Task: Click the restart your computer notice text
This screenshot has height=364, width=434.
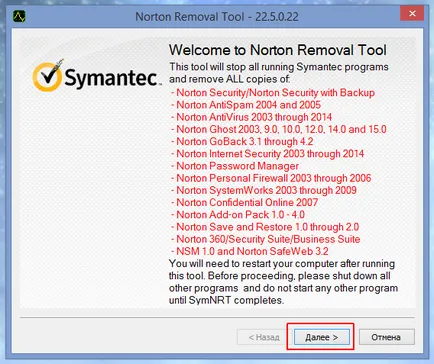Action: point(283,282)
